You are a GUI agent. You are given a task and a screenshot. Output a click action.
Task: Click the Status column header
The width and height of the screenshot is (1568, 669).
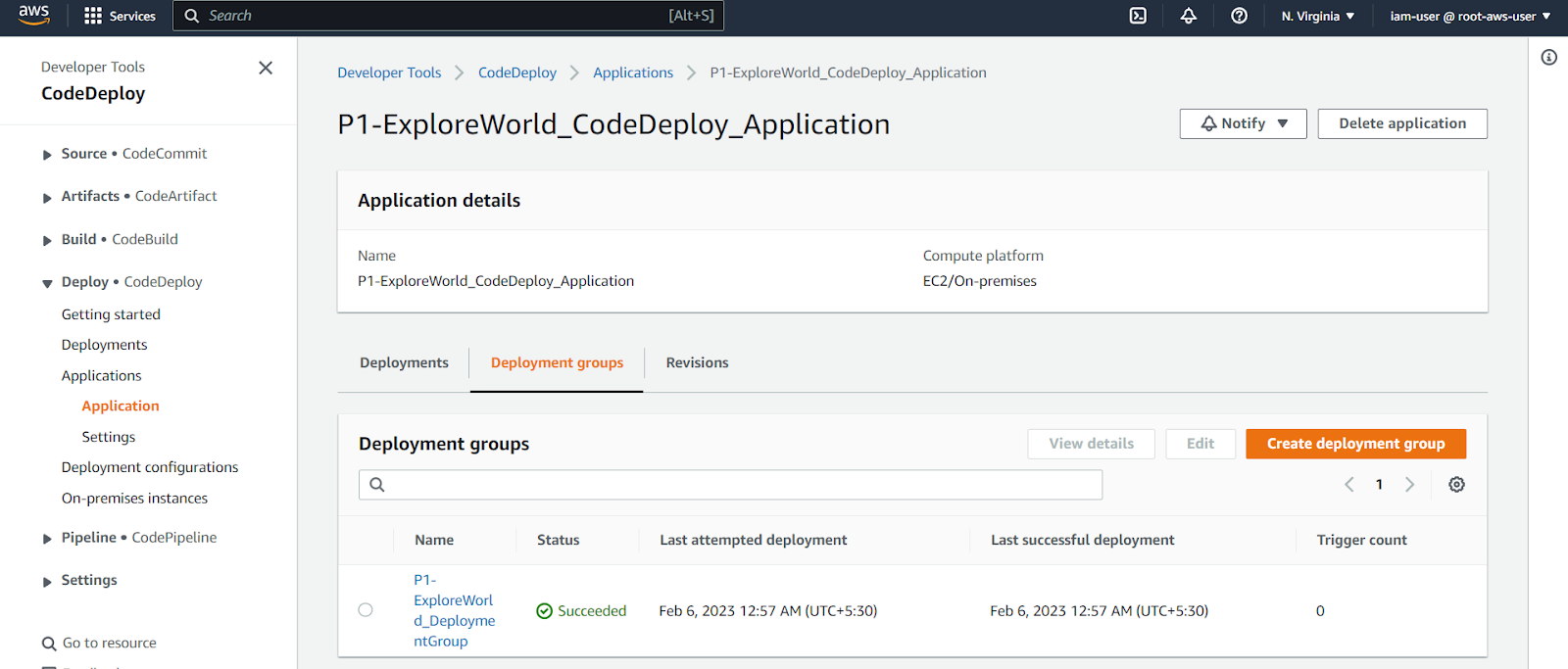[558, 540]
